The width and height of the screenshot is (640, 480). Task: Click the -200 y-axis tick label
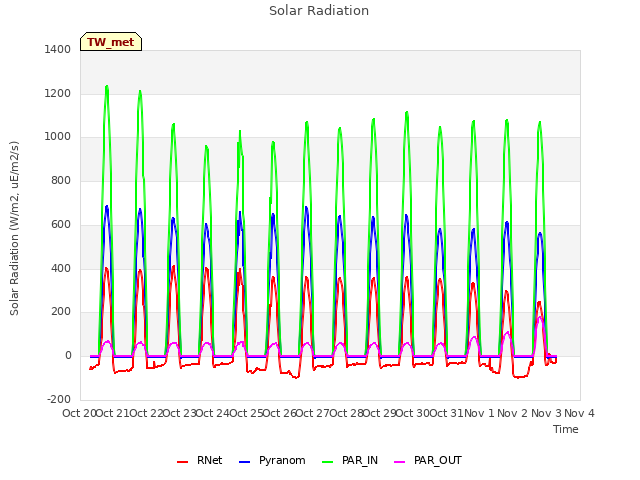click(x=59, y=399)
